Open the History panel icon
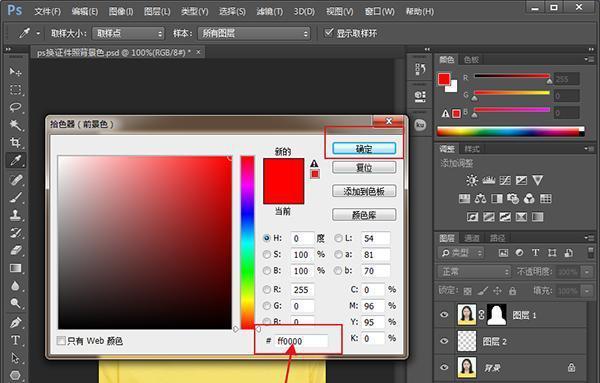This screenshot has height=383, width=600. [x=420, y=70]
